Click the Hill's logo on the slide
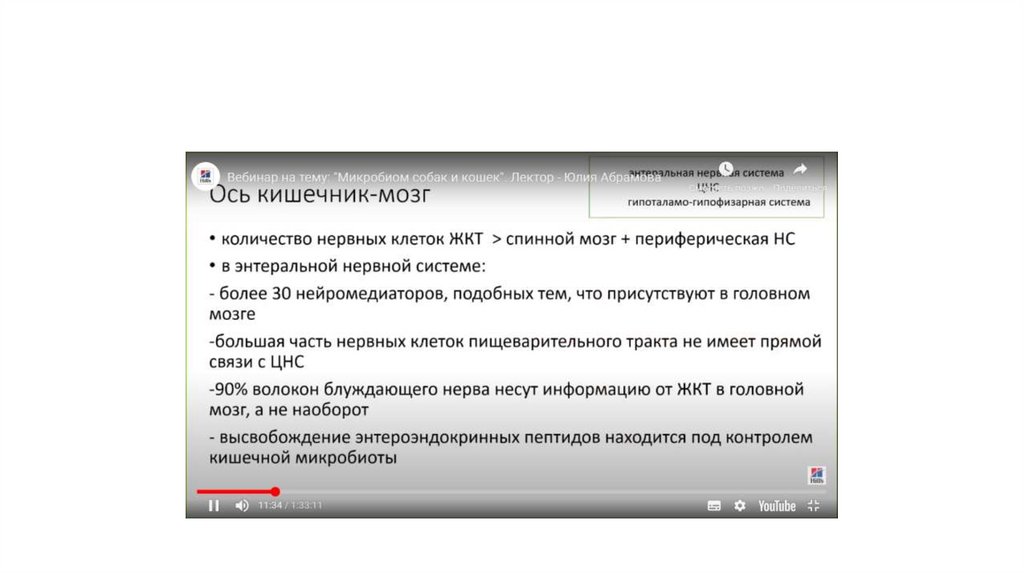Image resolution: width=1024 pixels, height=574 pixels. coord(816,475)
